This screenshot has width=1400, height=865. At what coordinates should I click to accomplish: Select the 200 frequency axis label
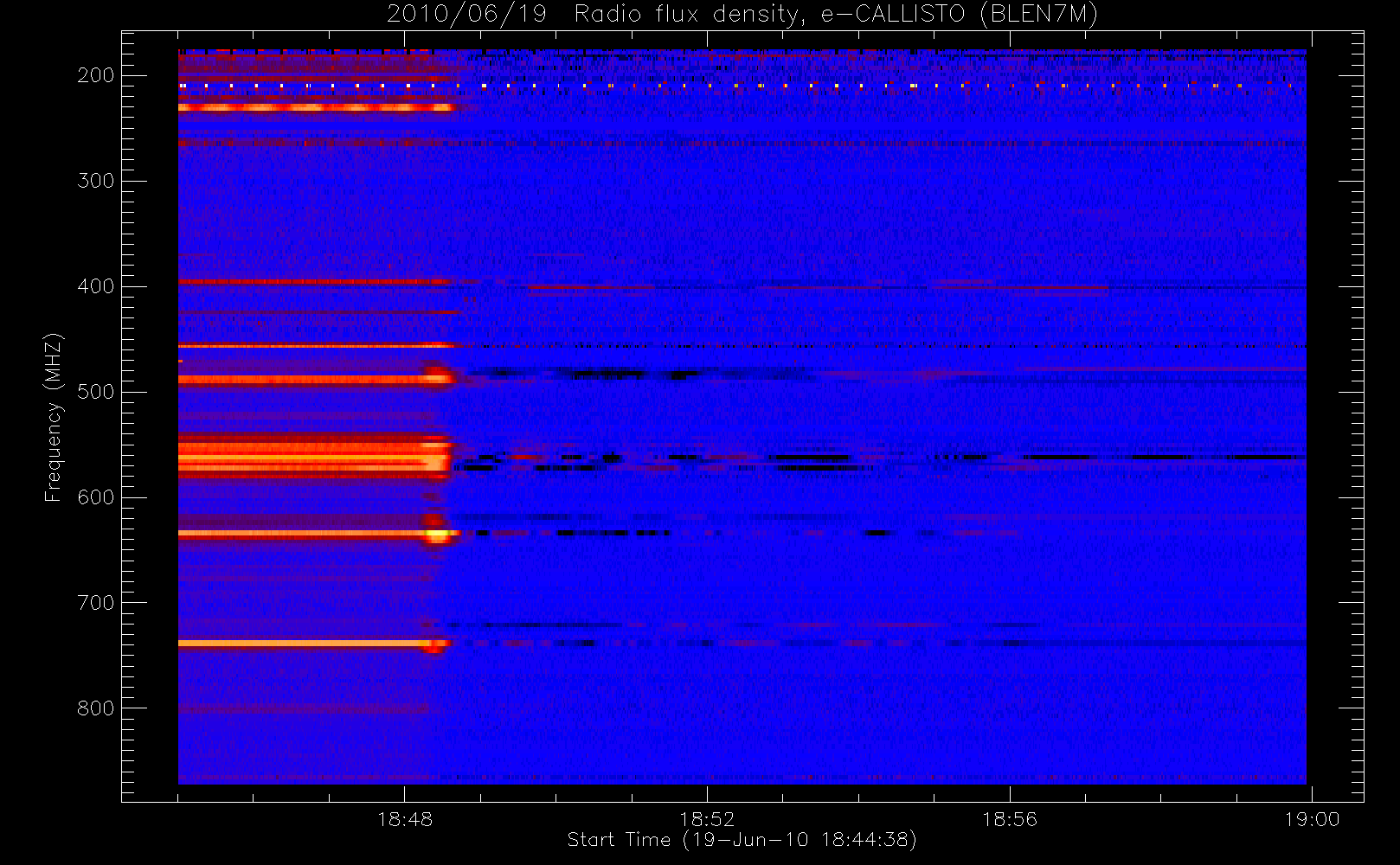pos(95,75)
